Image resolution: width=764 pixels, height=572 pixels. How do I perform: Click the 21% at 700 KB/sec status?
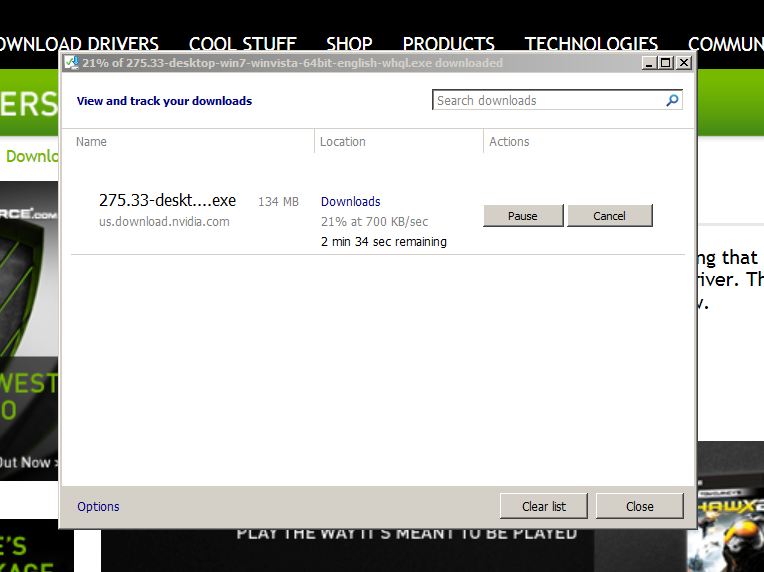tap(374, 222)
